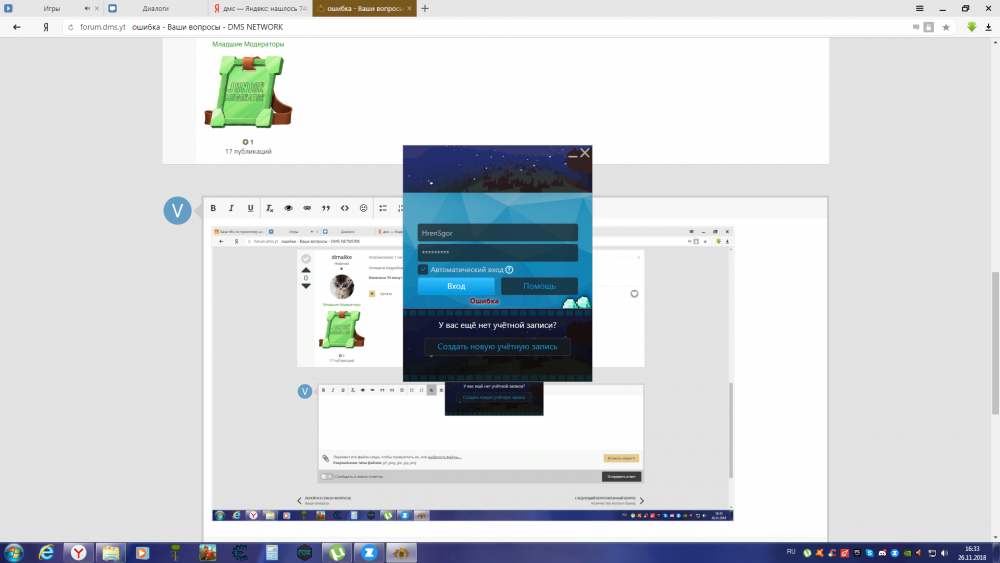This screenshot has height=563, width=1000.
Task: Toggle the Автоматический вход checkbox
Action: point(423,270)
